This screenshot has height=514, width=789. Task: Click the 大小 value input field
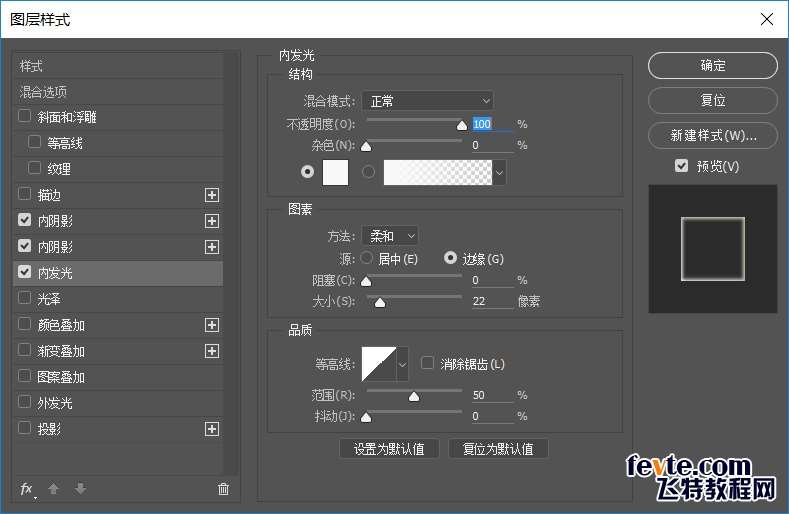click(x=491, y=302)
